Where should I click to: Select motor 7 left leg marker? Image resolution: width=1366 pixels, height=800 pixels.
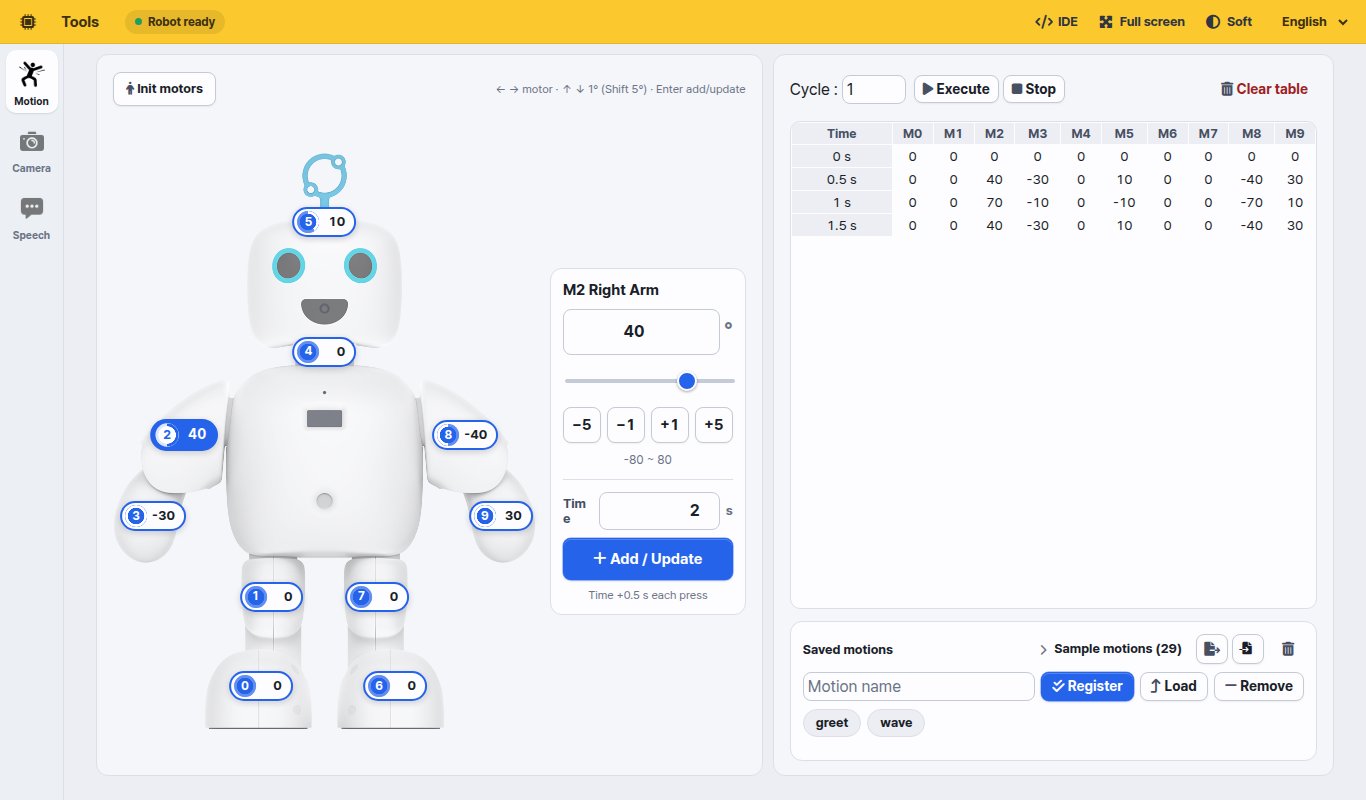pyautogui.click(x=377, y=597)
